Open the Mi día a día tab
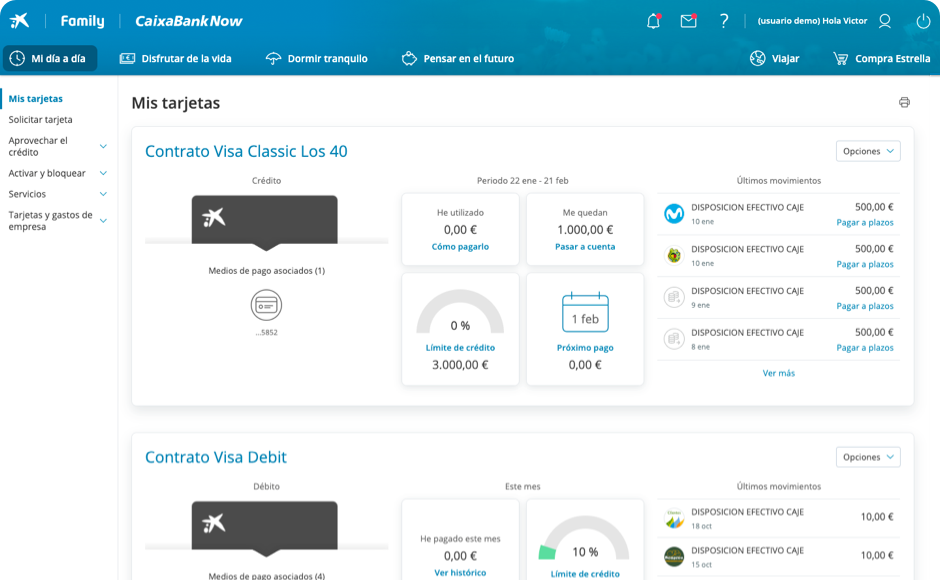 click(50, 58)
